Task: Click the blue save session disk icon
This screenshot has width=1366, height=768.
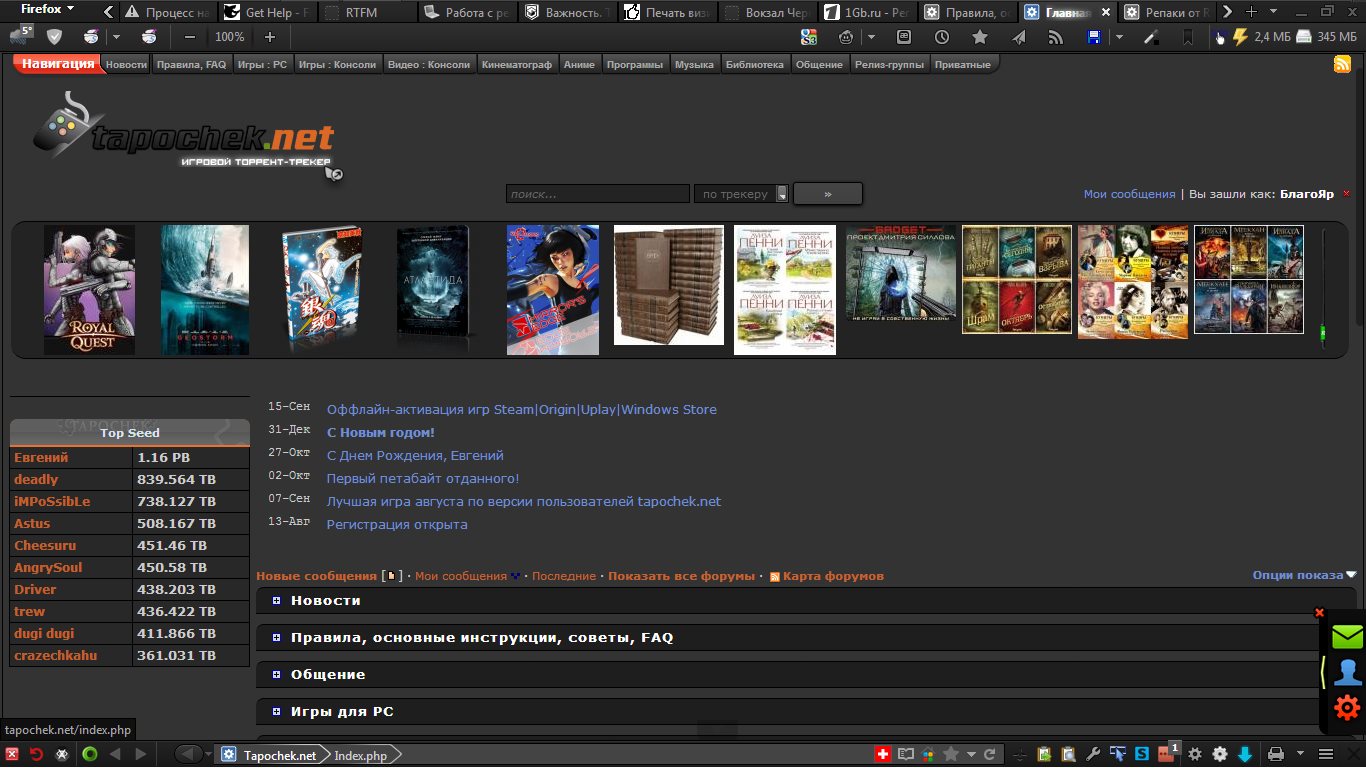Action: tap(1093, 37)
